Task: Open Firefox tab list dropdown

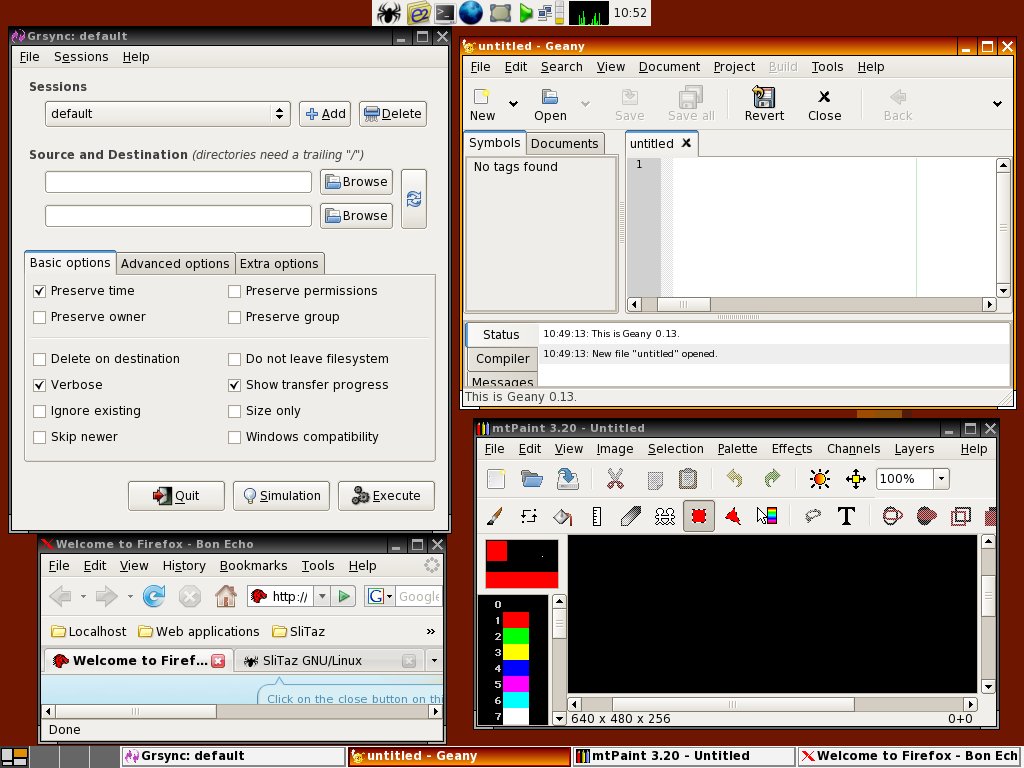Action: pos(434,660)
